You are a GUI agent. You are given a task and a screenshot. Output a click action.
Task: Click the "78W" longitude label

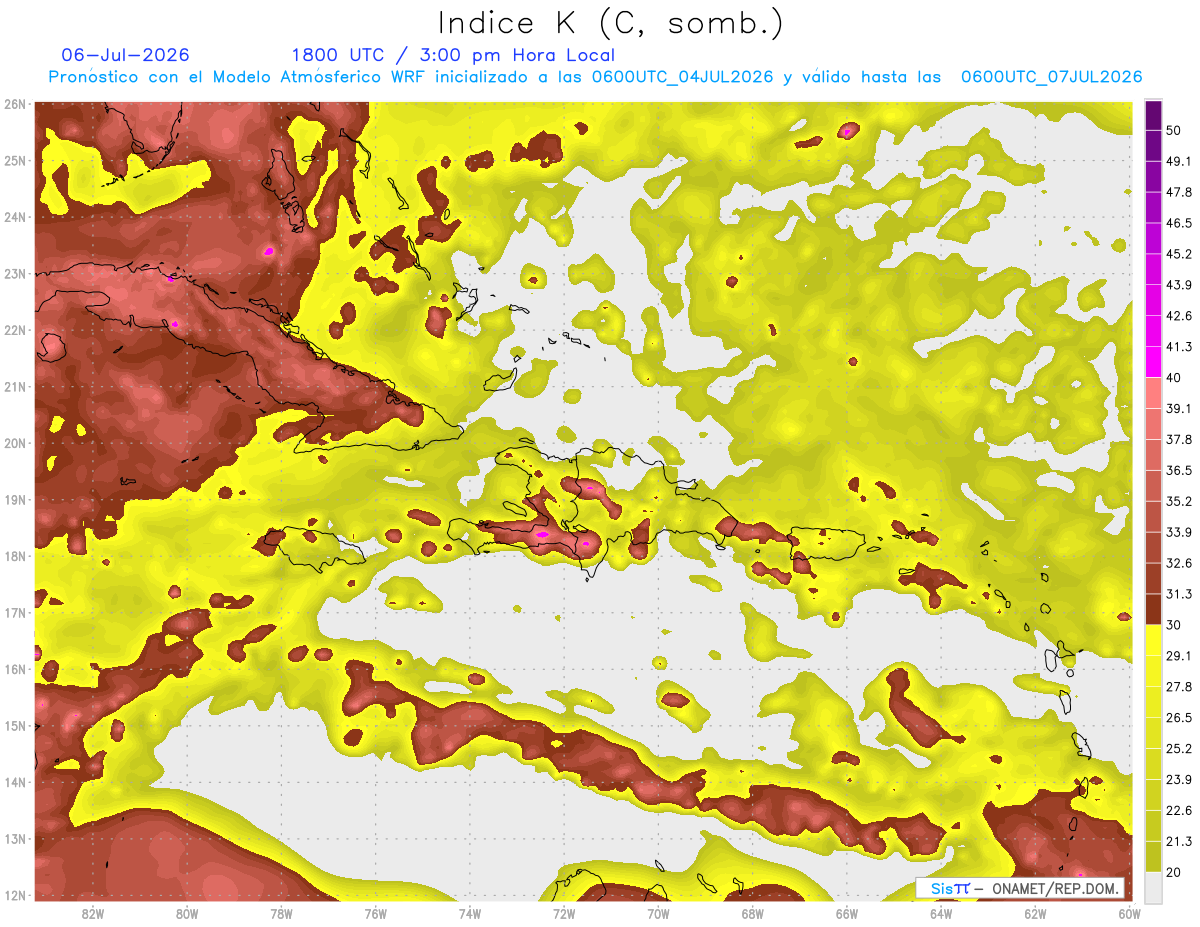[x=281, y=914]
